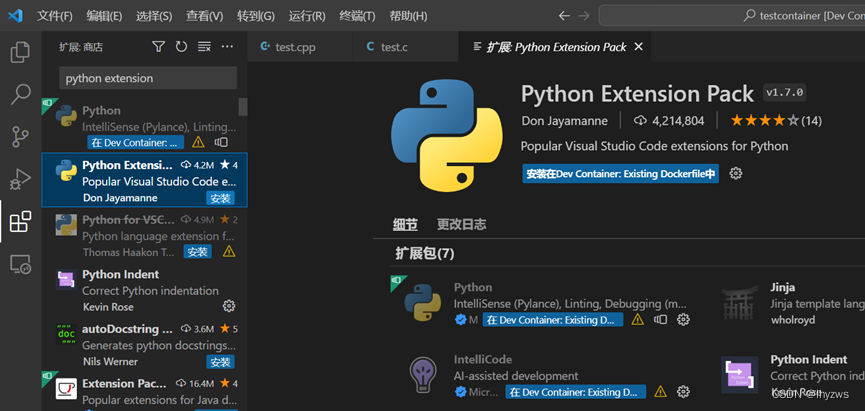Click remote icon on pack's Python entry
The width and height of the screenshot is (865, 411).
coord(661,319)
